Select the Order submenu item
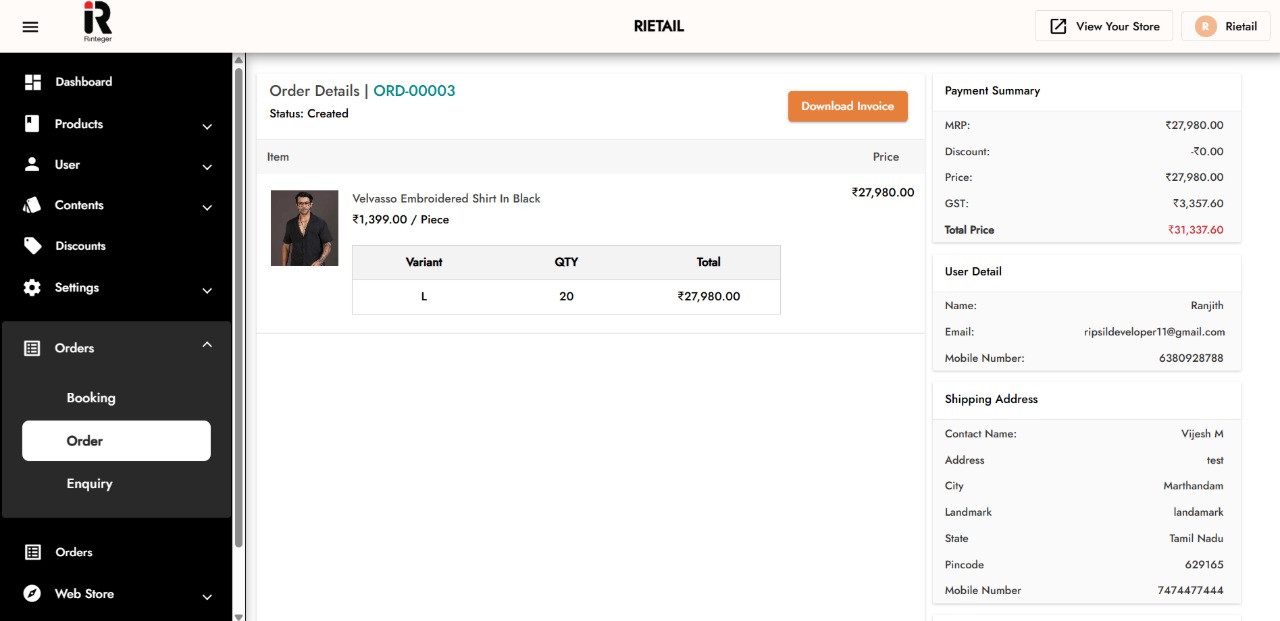The image size is (1280, 621). click(116, 441)
